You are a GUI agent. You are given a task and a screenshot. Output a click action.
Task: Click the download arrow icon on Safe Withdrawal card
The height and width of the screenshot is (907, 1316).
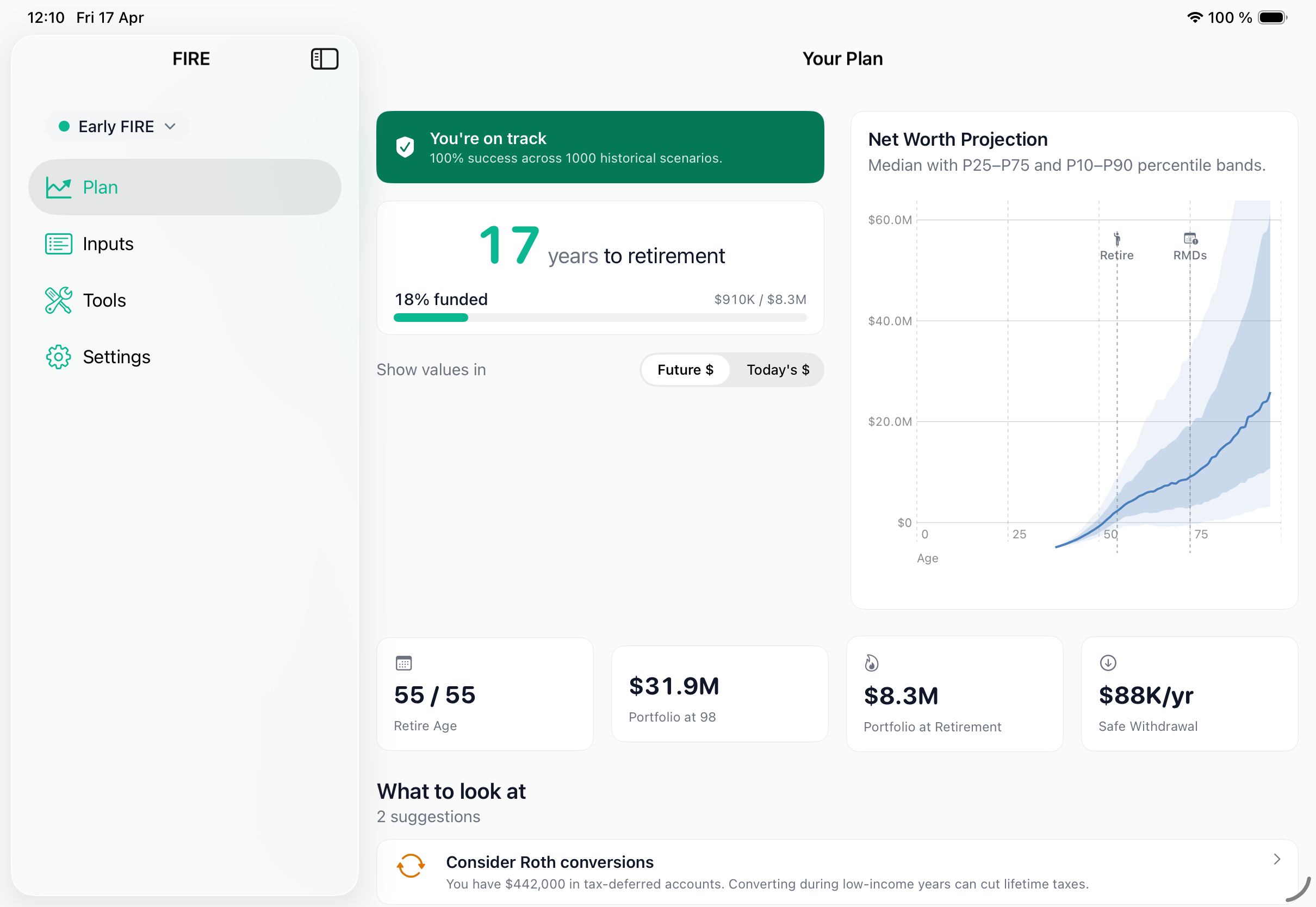coord(1108,663)
